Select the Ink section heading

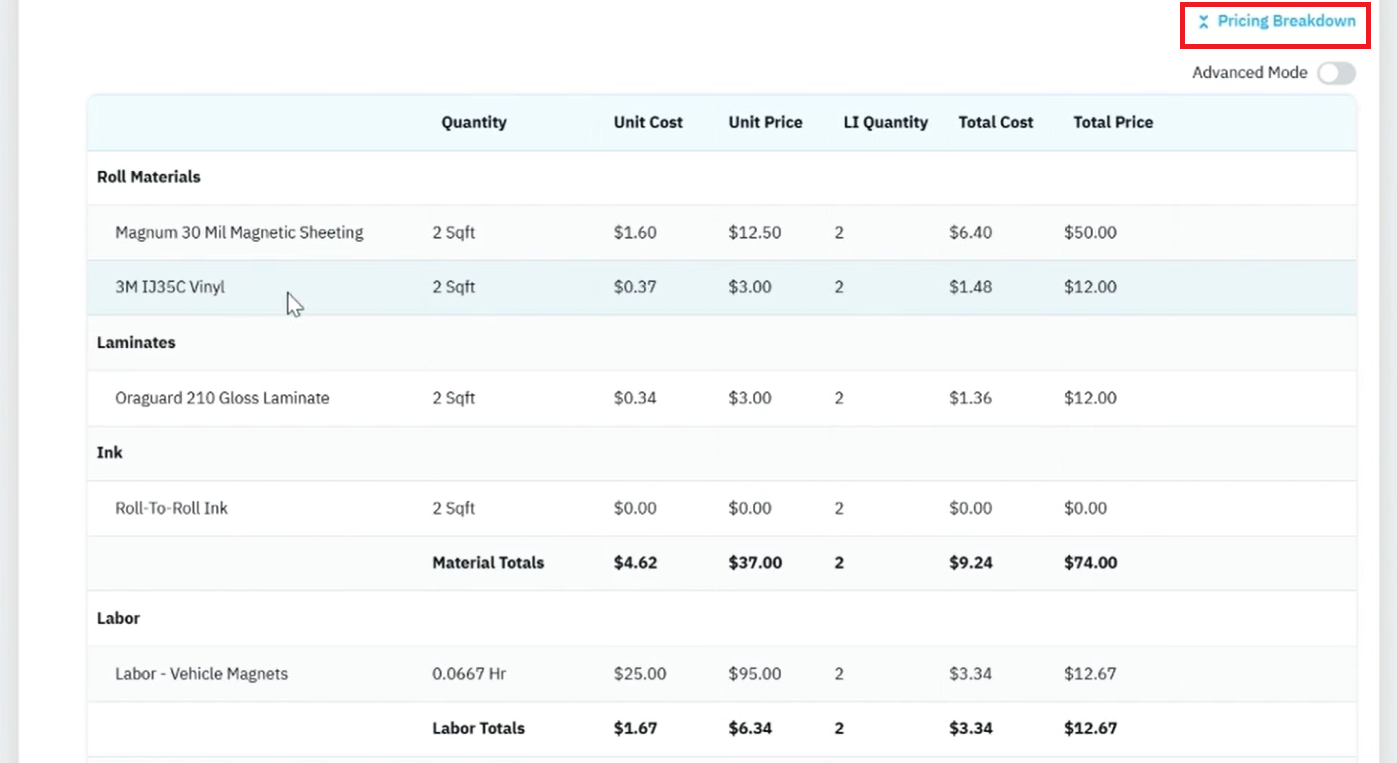(110, 453)
